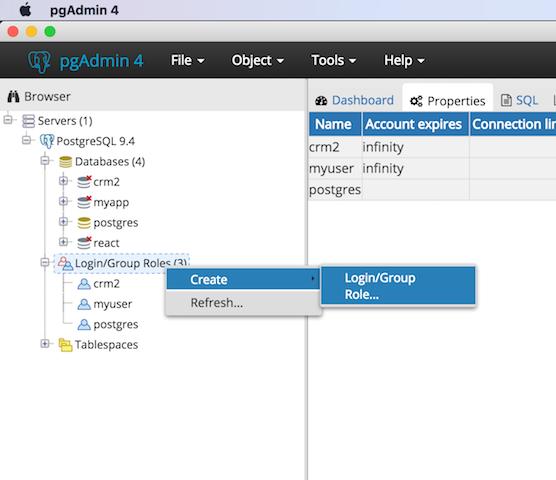Sort by the Name column header

pos(335,124)
